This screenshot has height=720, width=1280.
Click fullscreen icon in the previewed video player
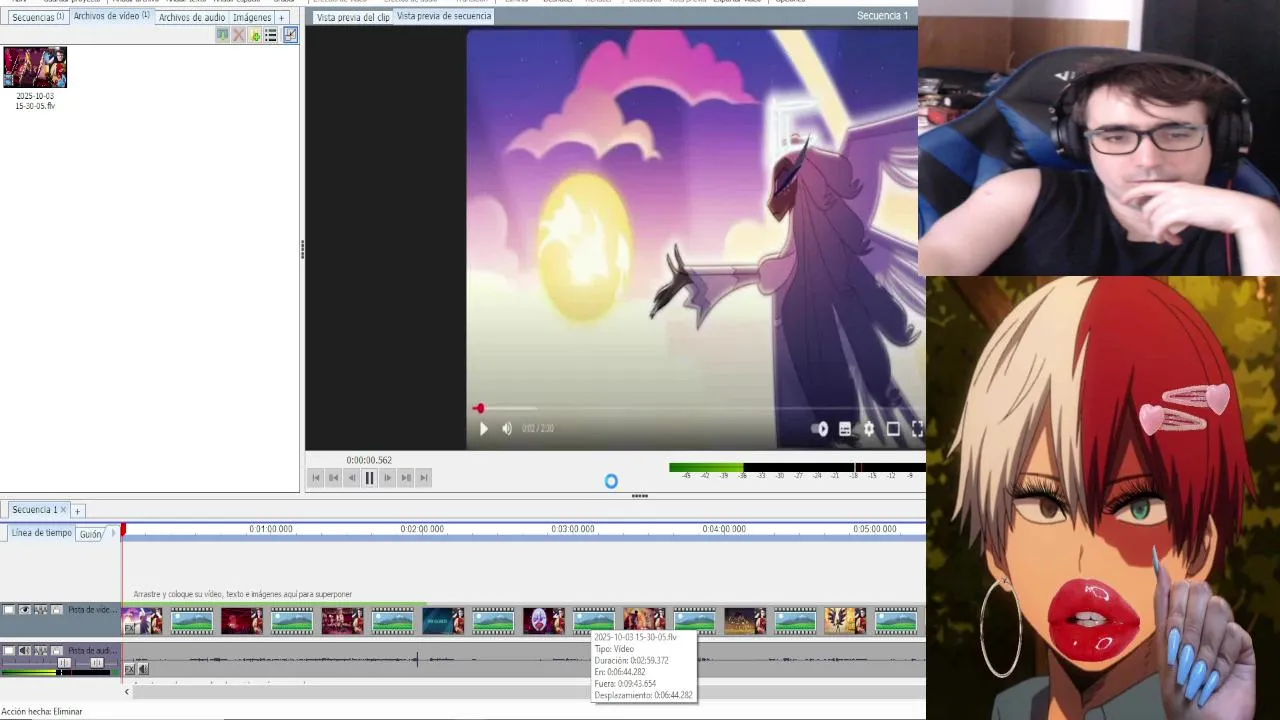tap(917, 429)
